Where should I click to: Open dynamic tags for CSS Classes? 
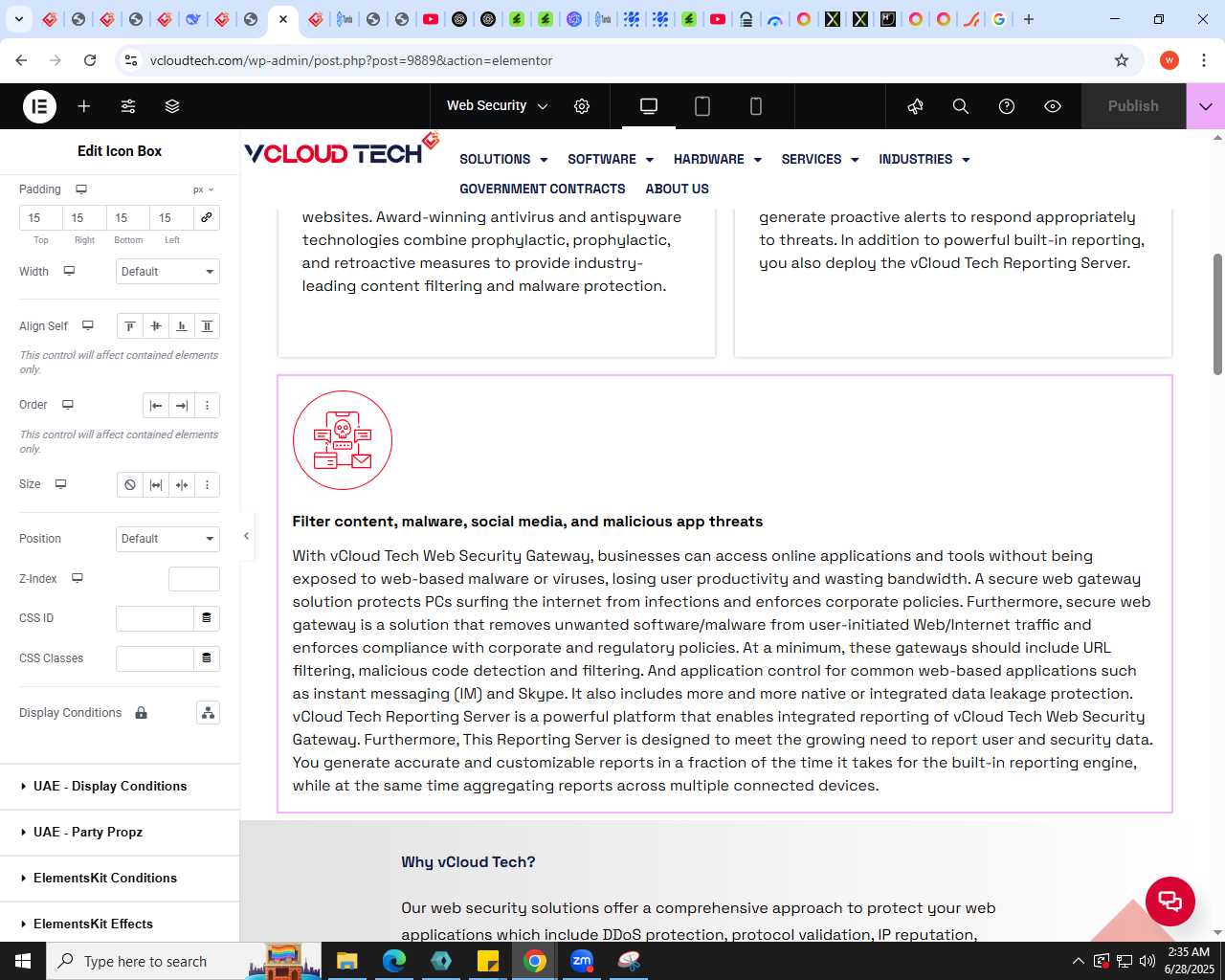(207, 658)
